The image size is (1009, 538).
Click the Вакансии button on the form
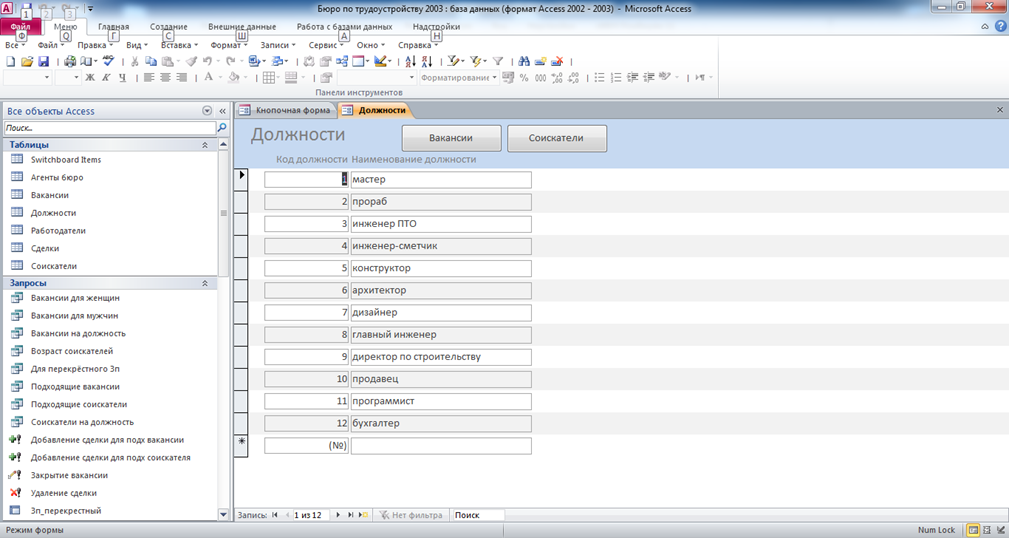[451, 138]
